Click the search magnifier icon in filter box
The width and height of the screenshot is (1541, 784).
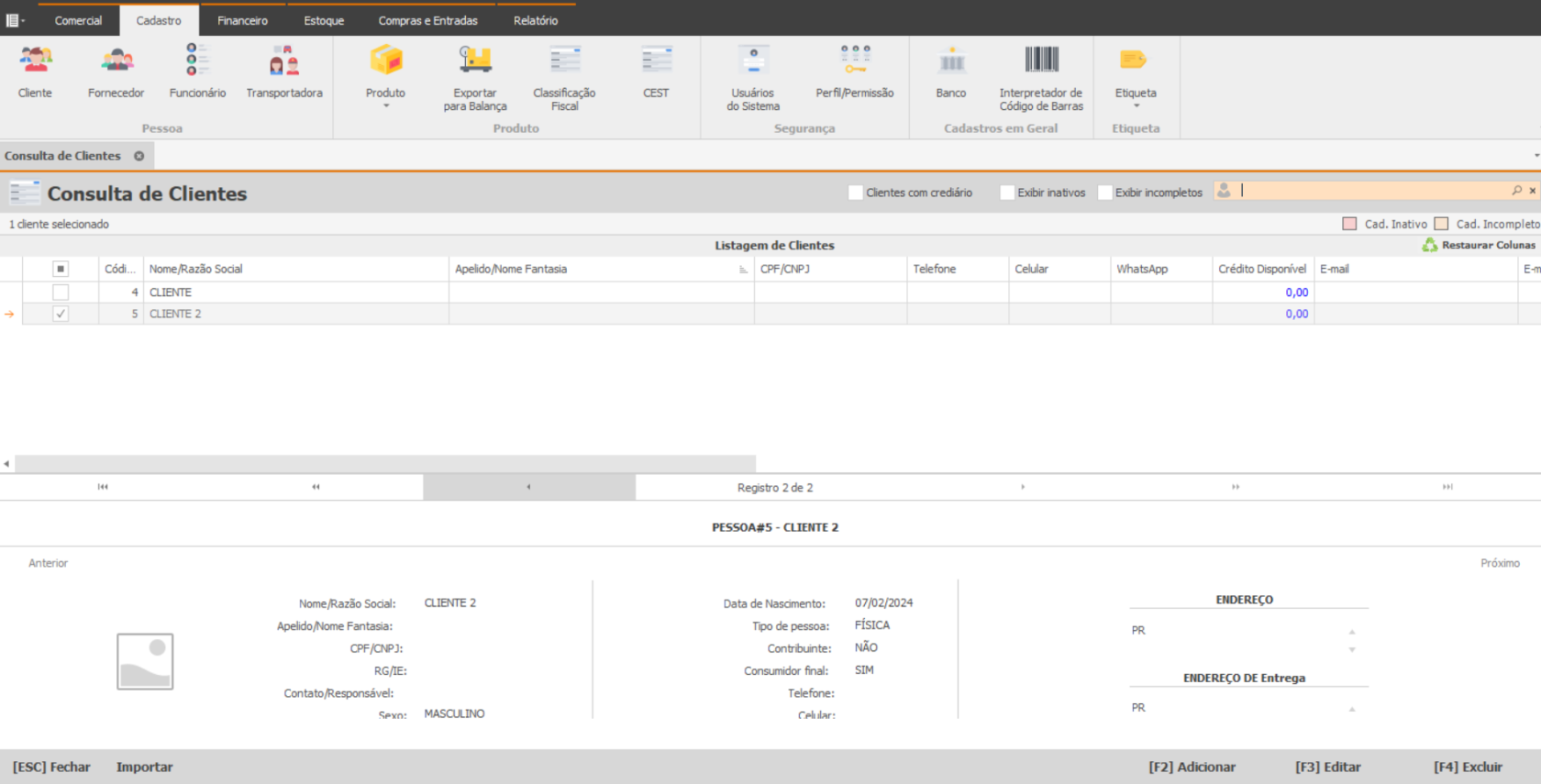(x=1516, y=191)
